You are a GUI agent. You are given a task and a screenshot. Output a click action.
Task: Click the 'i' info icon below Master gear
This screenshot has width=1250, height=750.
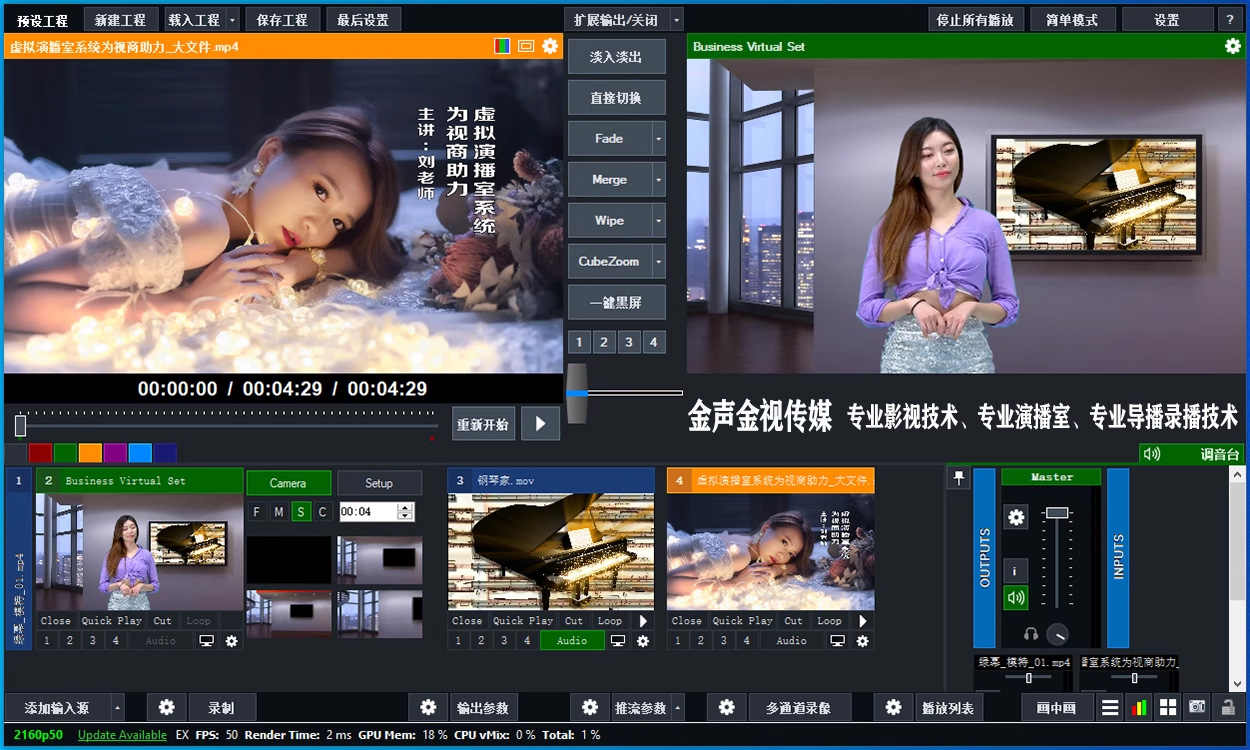[x=1015, y=571]
